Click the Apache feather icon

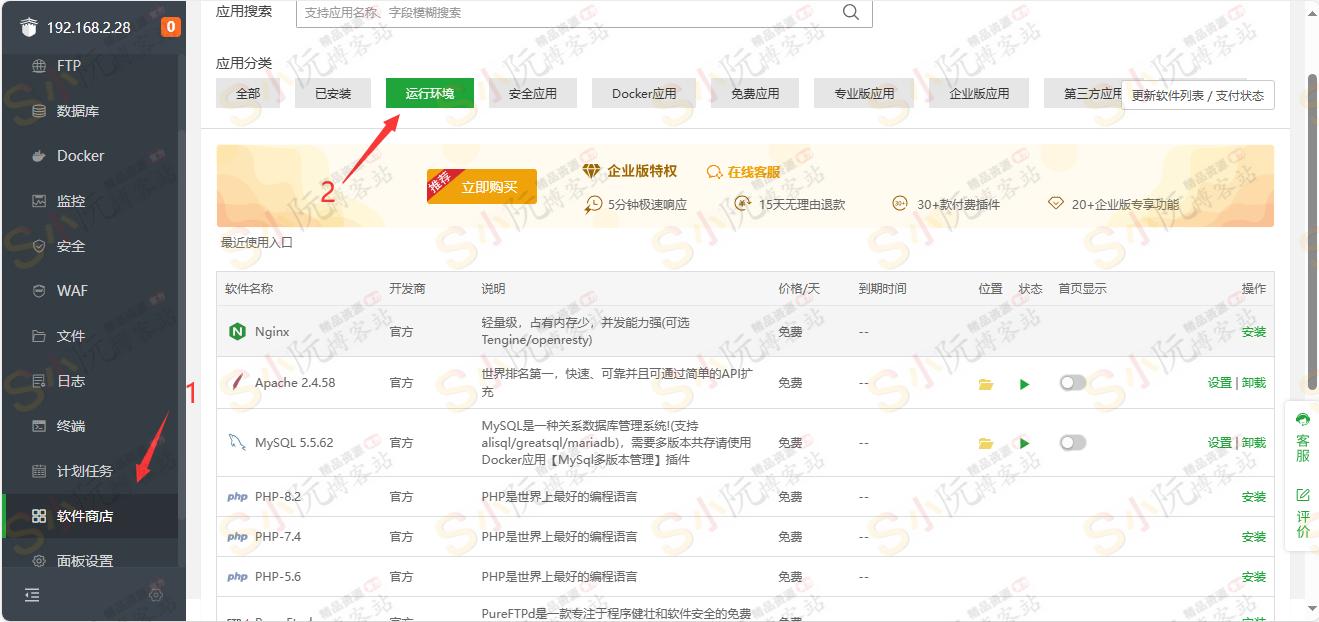click(237, 383)
